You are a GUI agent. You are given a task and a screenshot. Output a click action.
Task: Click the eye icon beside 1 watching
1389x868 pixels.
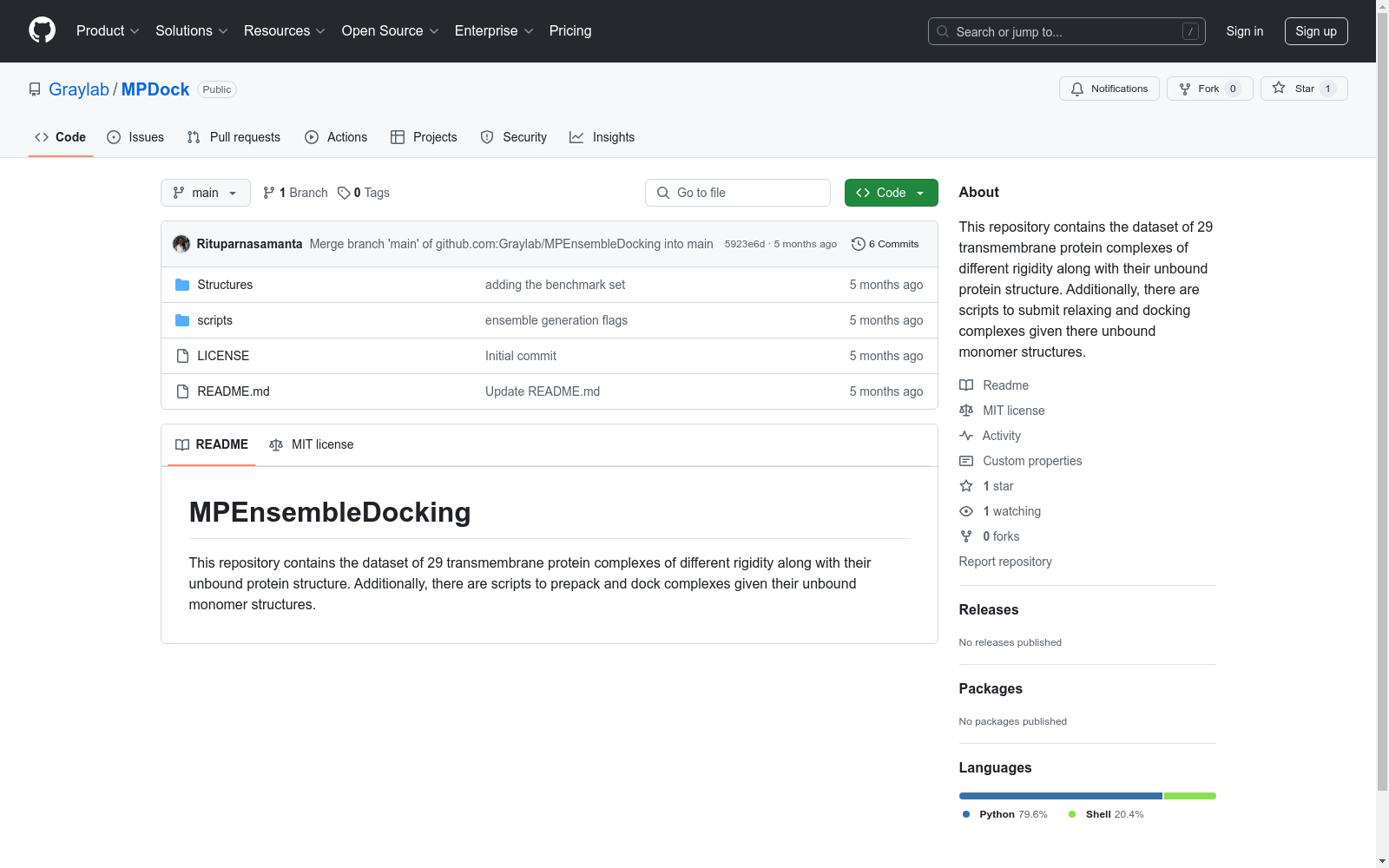[x=966, y=511]
